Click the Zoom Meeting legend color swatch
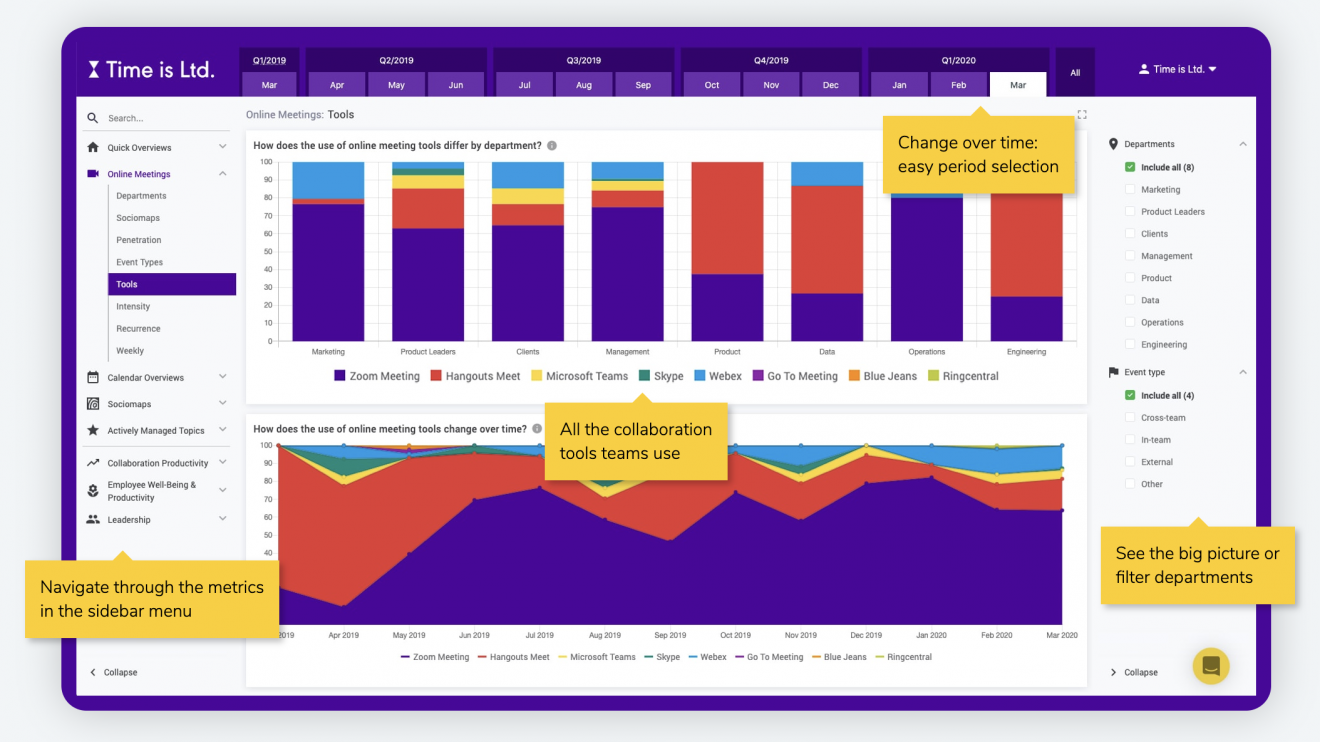 [340, 376]
